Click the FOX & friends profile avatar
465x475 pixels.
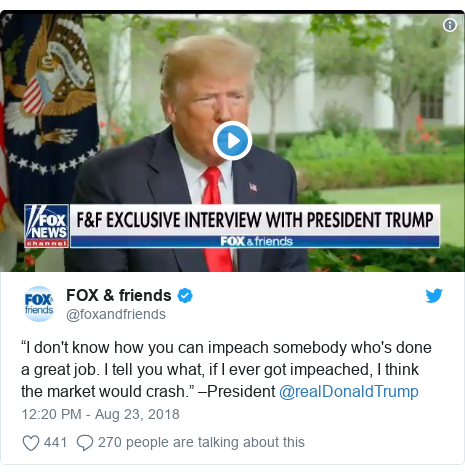[x=39, y=304]
